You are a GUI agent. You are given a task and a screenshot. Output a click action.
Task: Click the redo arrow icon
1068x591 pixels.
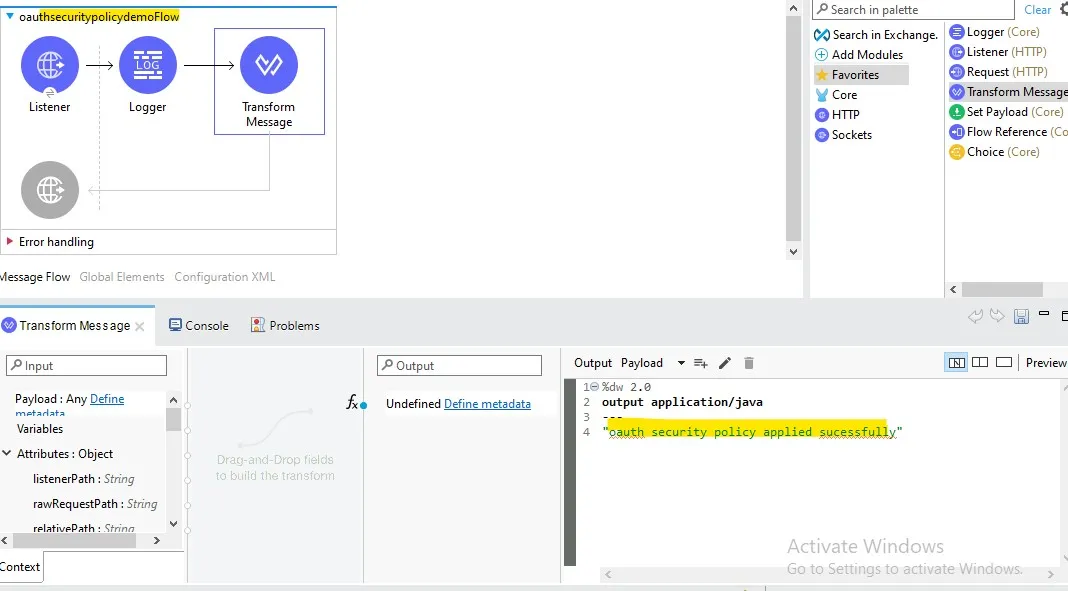(x=997, y=316)
